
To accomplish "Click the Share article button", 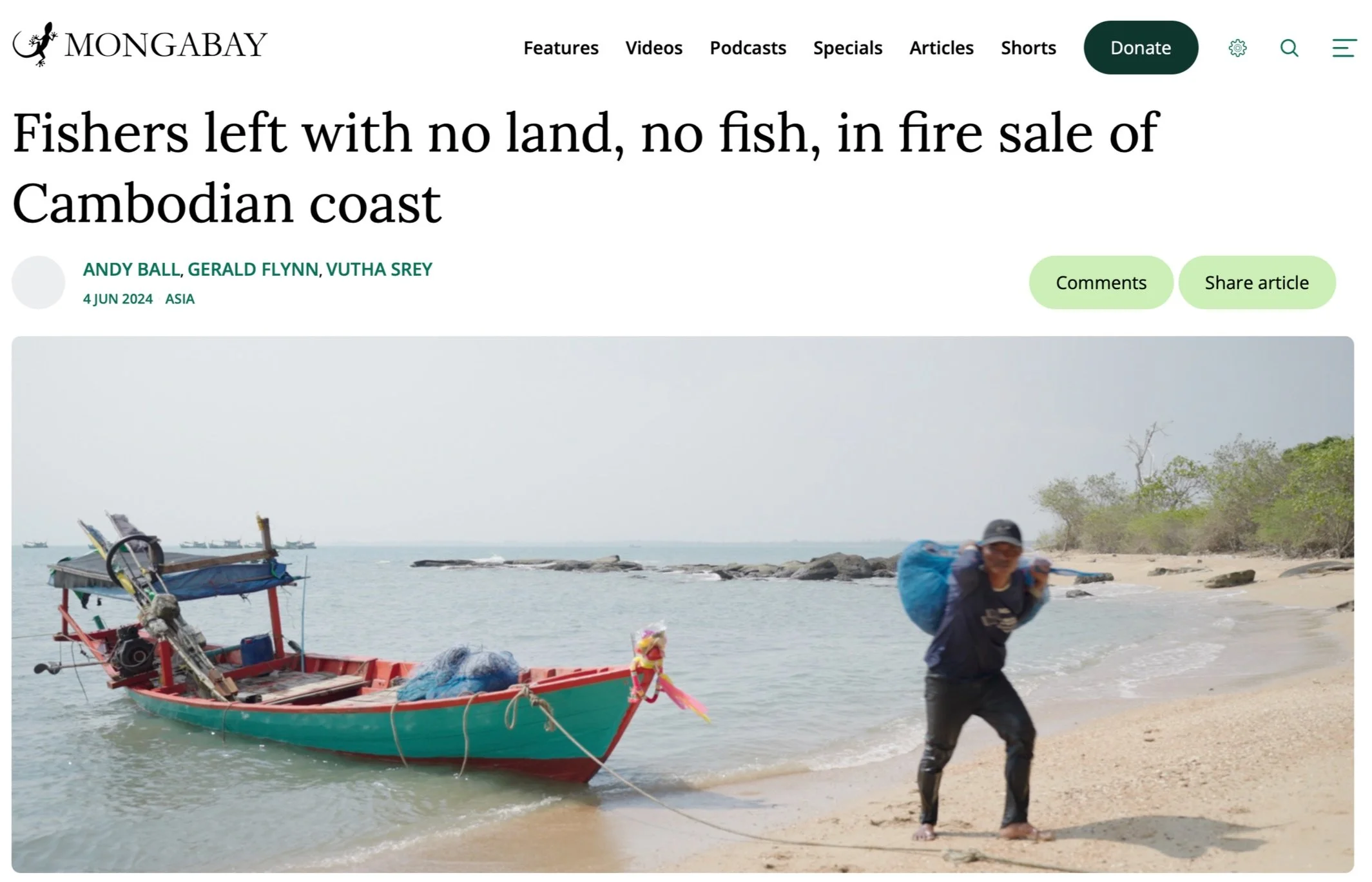I will [1257, 282].
